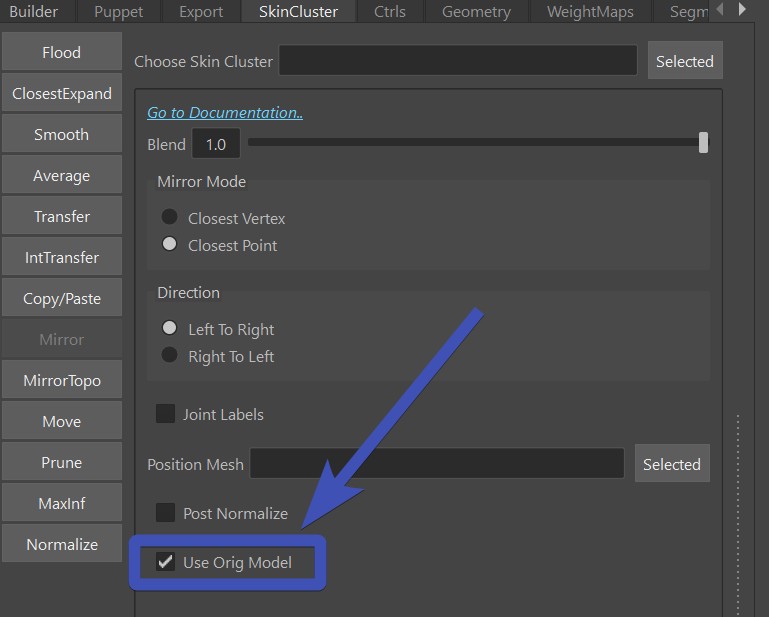Click Selected beside Choose Skin Cluster
Viewport: 769px width, 617px height.
point(684,61)
